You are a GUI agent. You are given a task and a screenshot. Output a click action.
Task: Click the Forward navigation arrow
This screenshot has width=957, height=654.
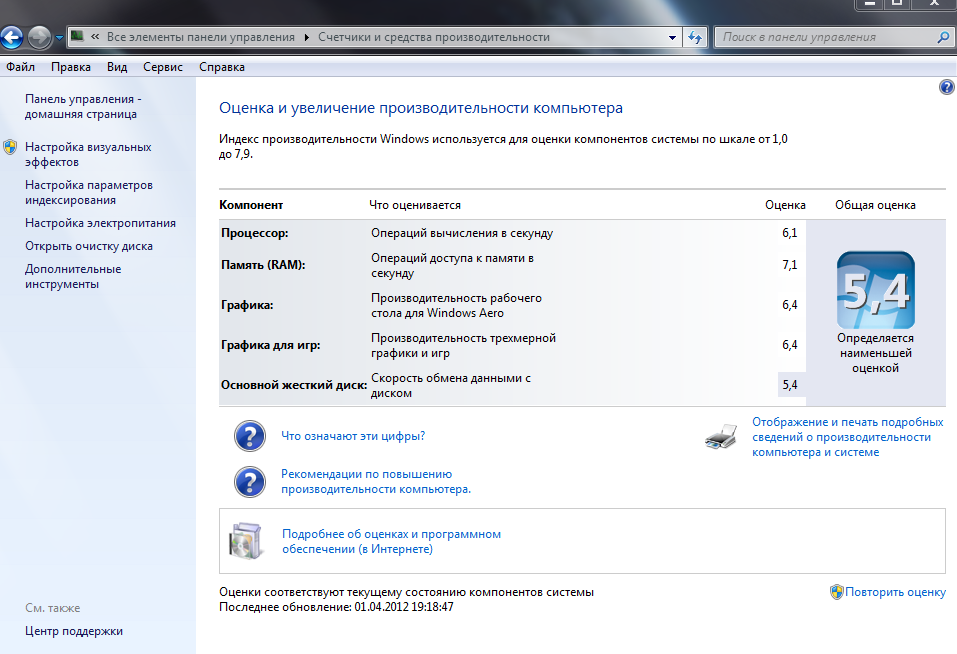click(40, 37)
